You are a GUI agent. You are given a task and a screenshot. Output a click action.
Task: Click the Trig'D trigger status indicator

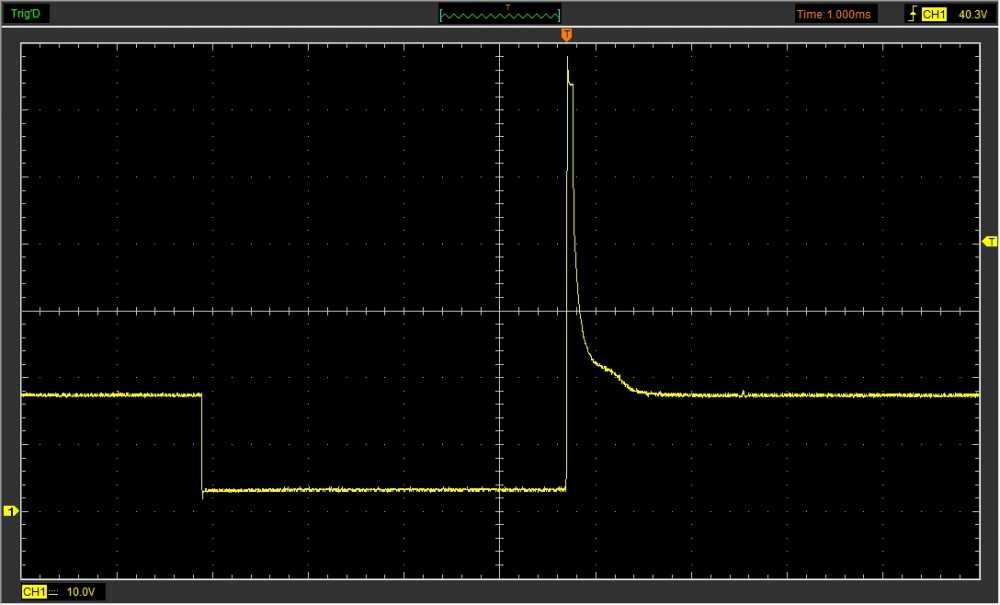[26, 14]
